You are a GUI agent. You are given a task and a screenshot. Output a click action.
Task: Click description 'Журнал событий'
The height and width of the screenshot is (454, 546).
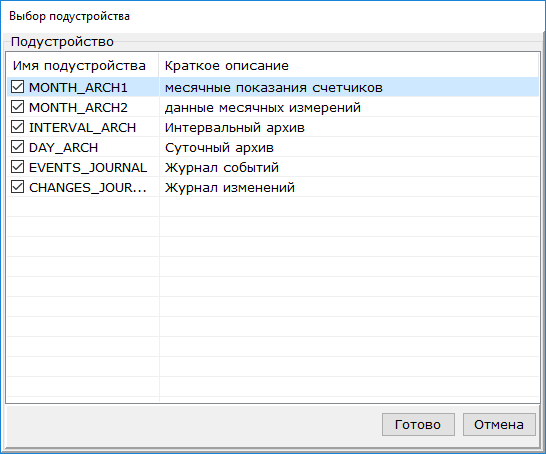pyautogui.click(x=222, y=168)
